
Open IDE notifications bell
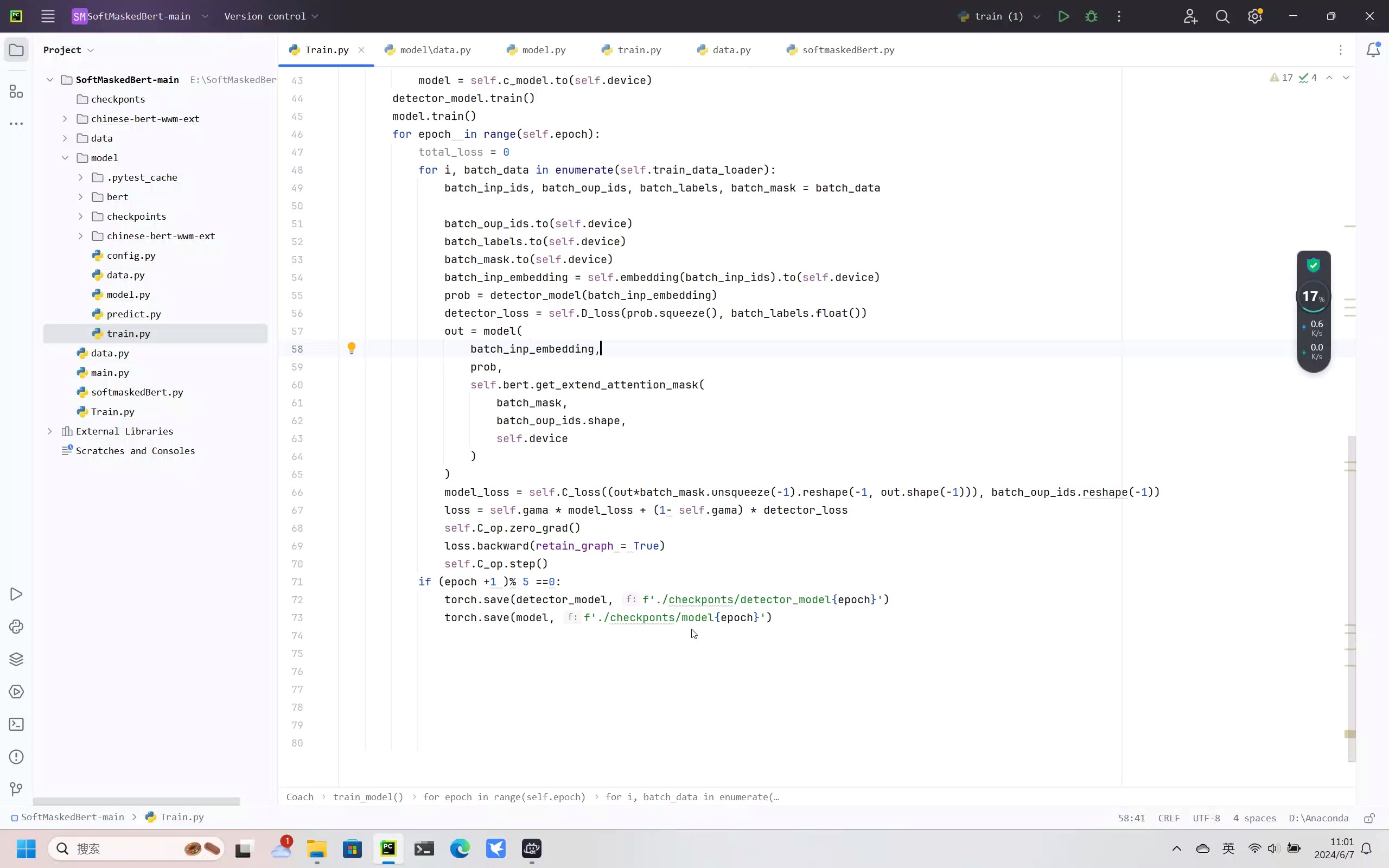click(x=1373, y=50)
